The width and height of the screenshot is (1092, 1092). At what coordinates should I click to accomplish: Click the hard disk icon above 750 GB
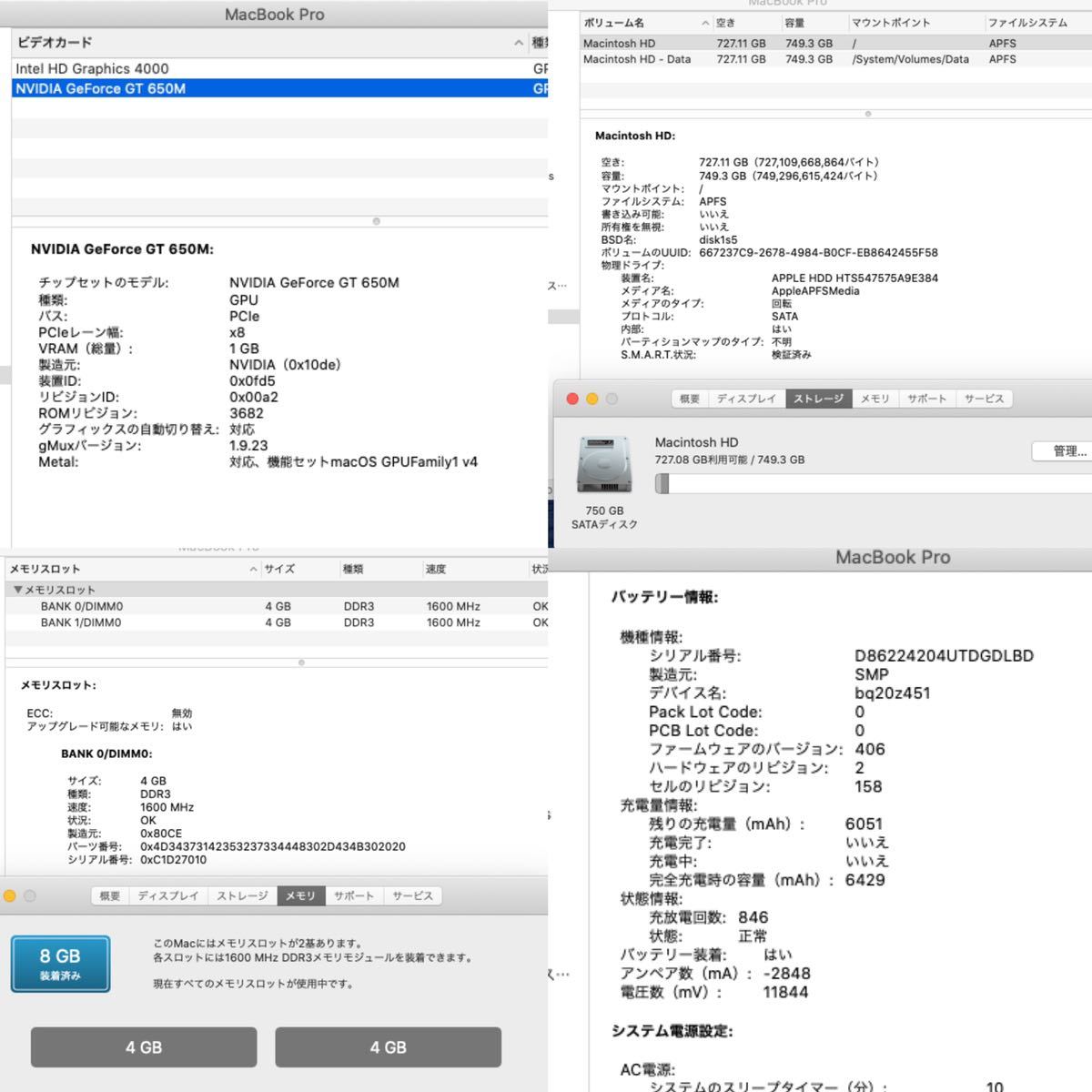(x=604, y=465)
